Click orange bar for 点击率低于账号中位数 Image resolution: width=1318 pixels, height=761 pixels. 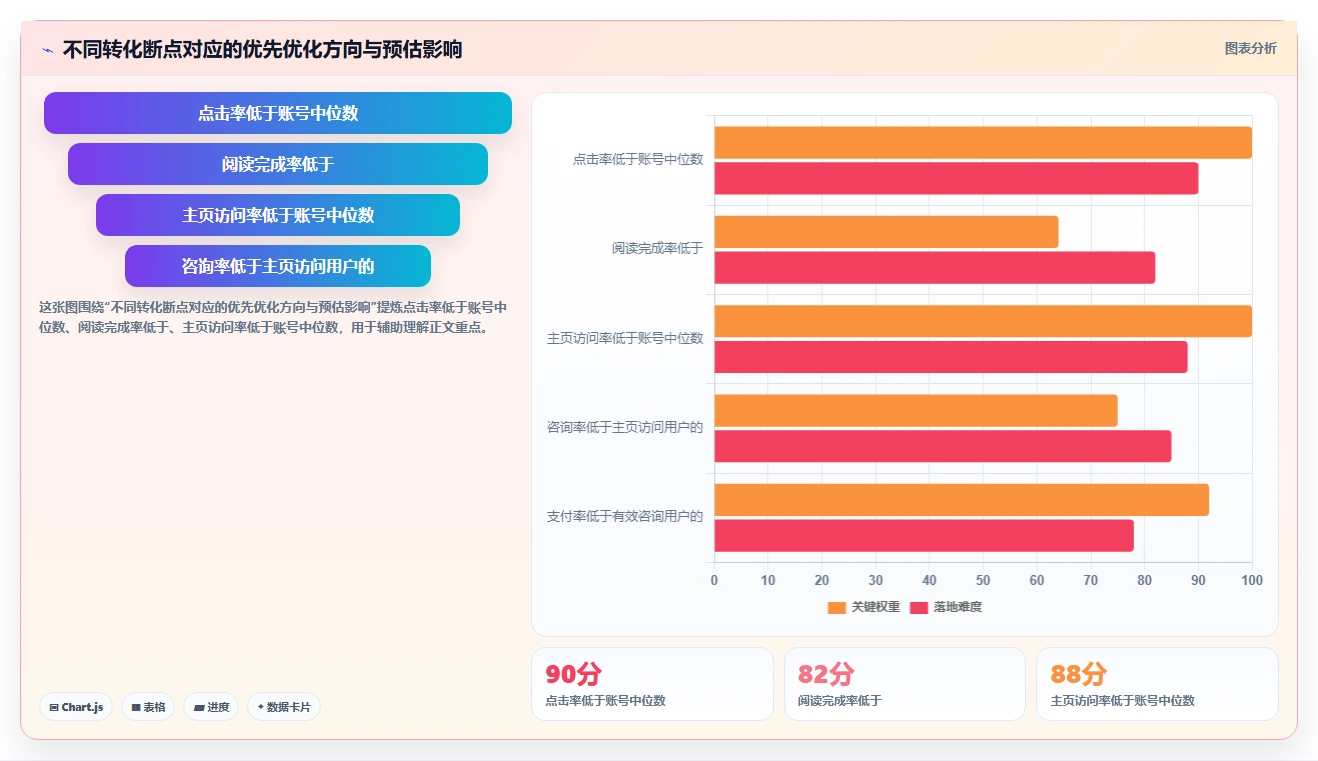point(983,142)
